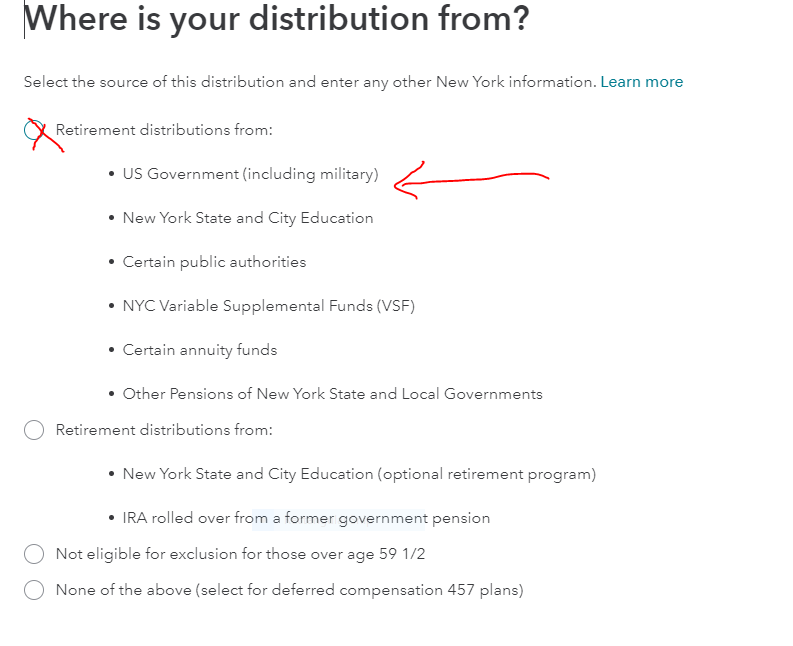This screenshot has width=793, height=646.
Task: Click the 'Where is your distribution from?' heading
Action: point(277,19)
